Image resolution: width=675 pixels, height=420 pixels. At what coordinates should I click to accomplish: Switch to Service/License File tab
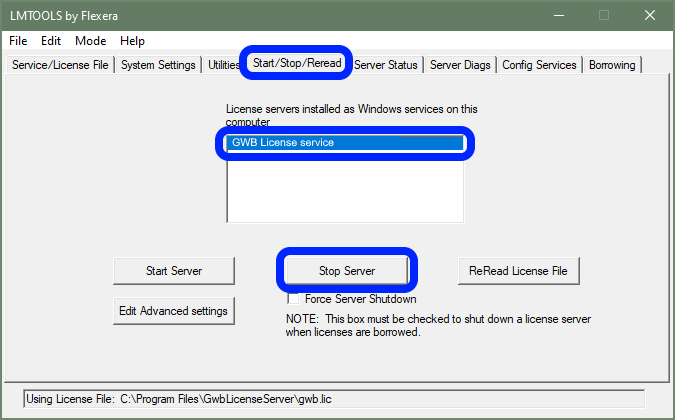coord(60,65)
